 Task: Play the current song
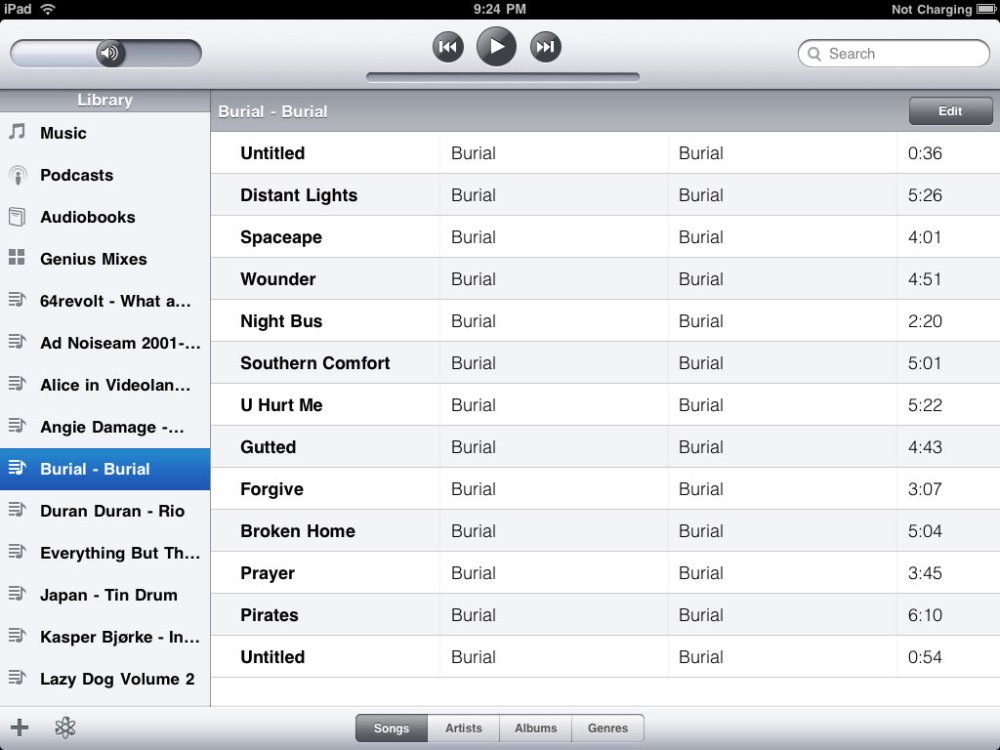pos(496,46)
